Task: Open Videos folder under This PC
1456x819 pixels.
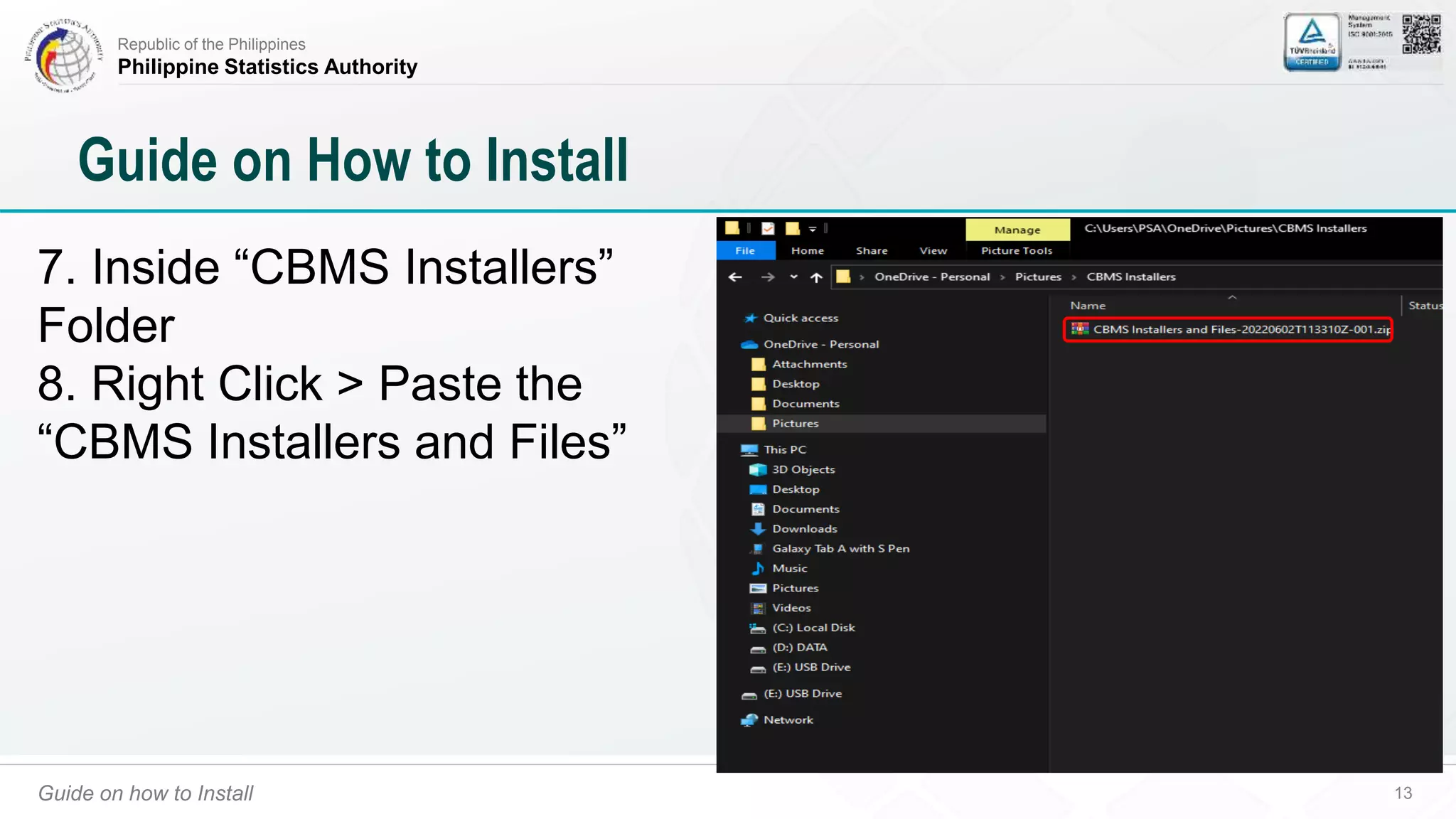Action: click(791, 608)
